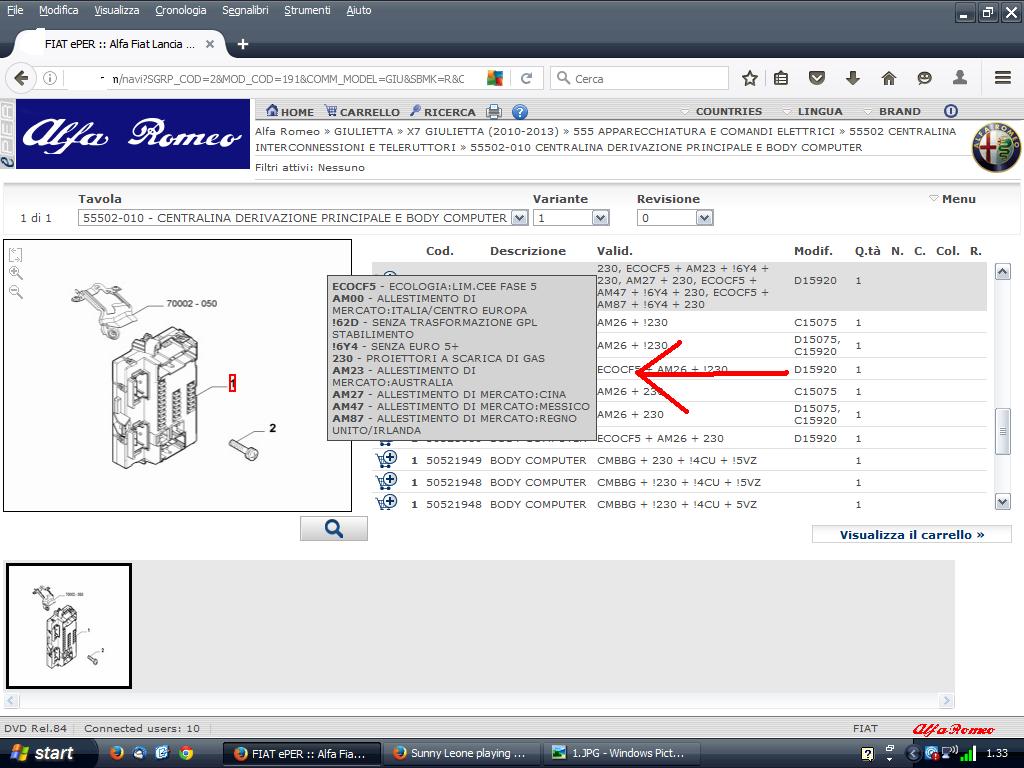Go to the browser home icon

click(889, 78)
